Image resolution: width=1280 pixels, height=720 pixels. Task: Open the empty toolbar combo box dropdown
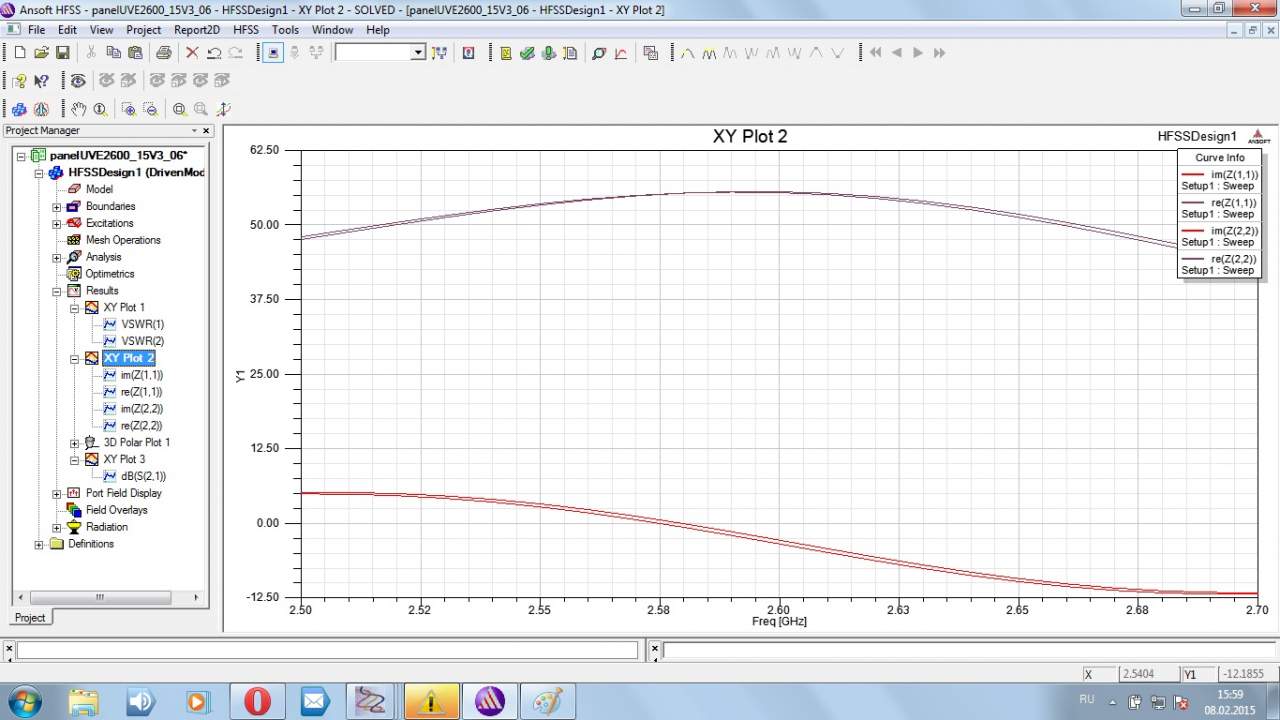(418, 53)
